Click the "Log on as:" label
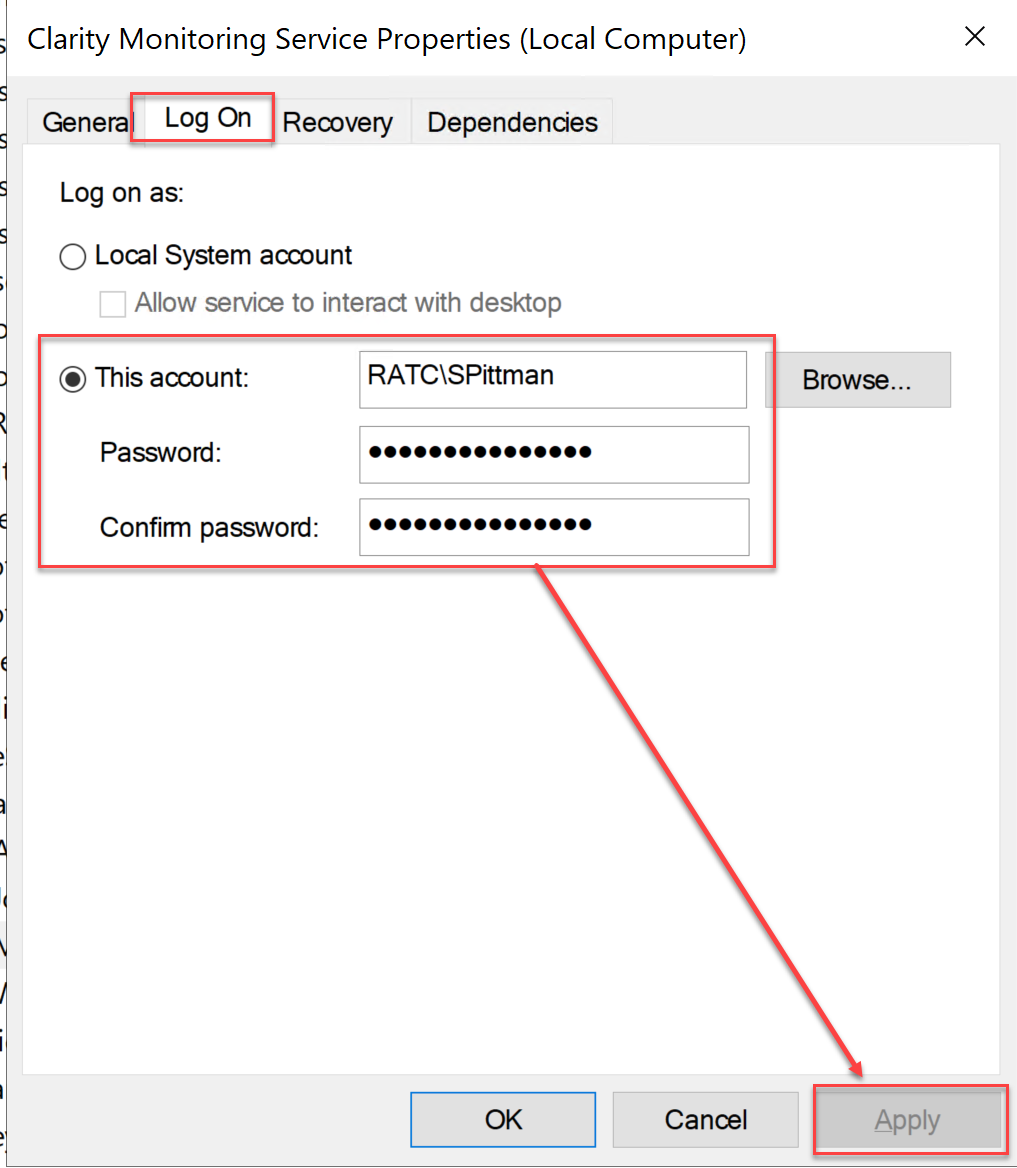 click(x=122, y=193)
